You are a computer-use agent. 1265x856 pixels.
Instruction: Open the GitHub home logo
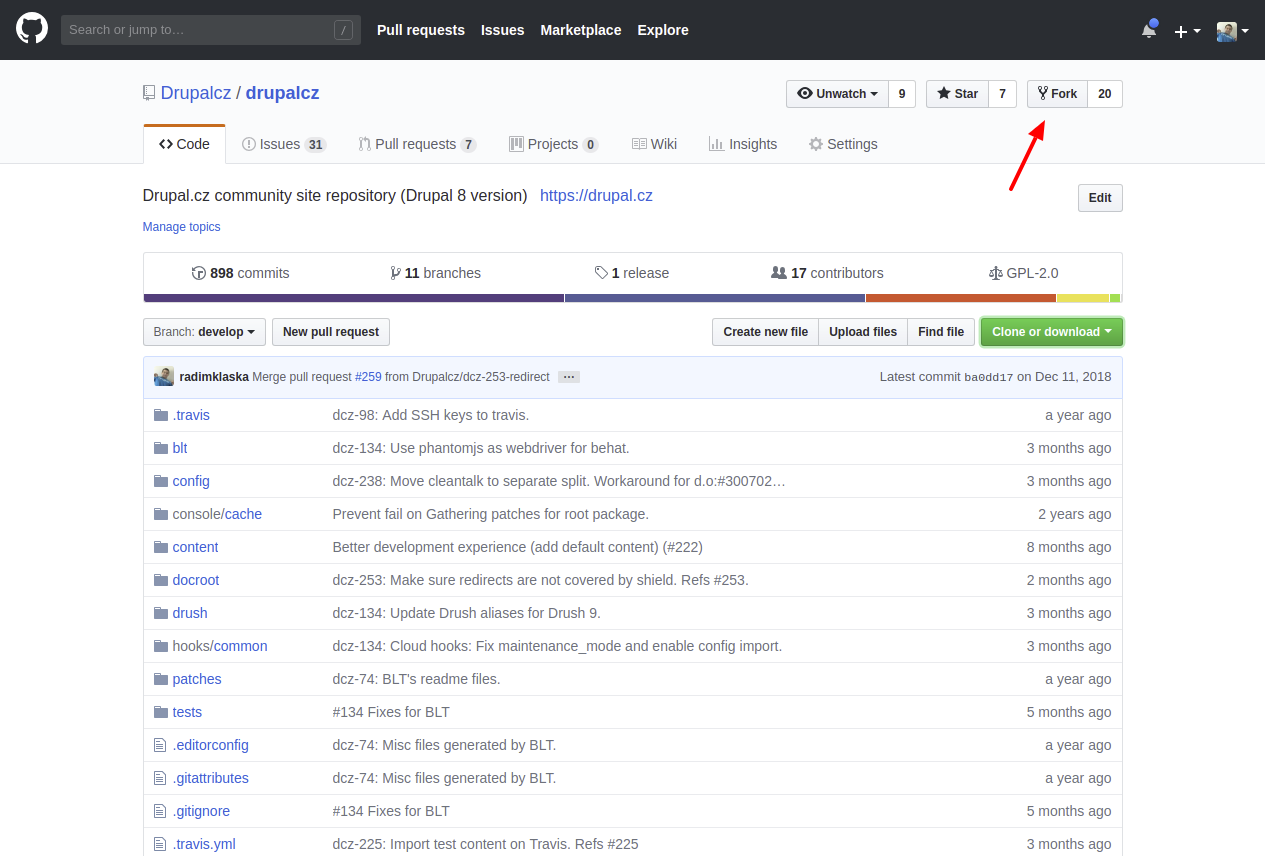(32, 29)
